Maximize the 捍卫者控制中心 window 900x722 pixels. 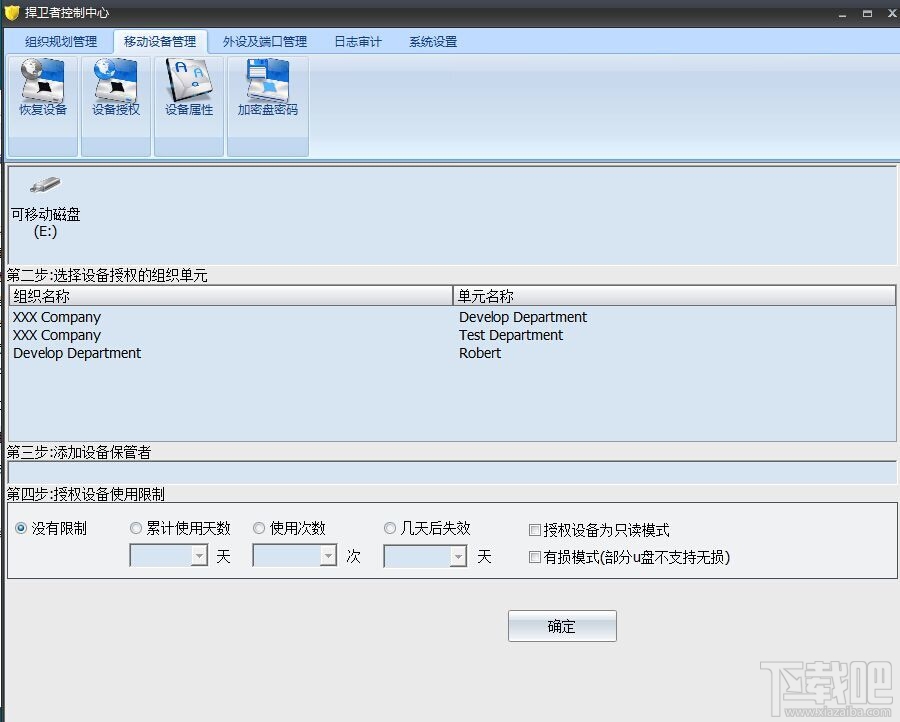pos(867,14)
